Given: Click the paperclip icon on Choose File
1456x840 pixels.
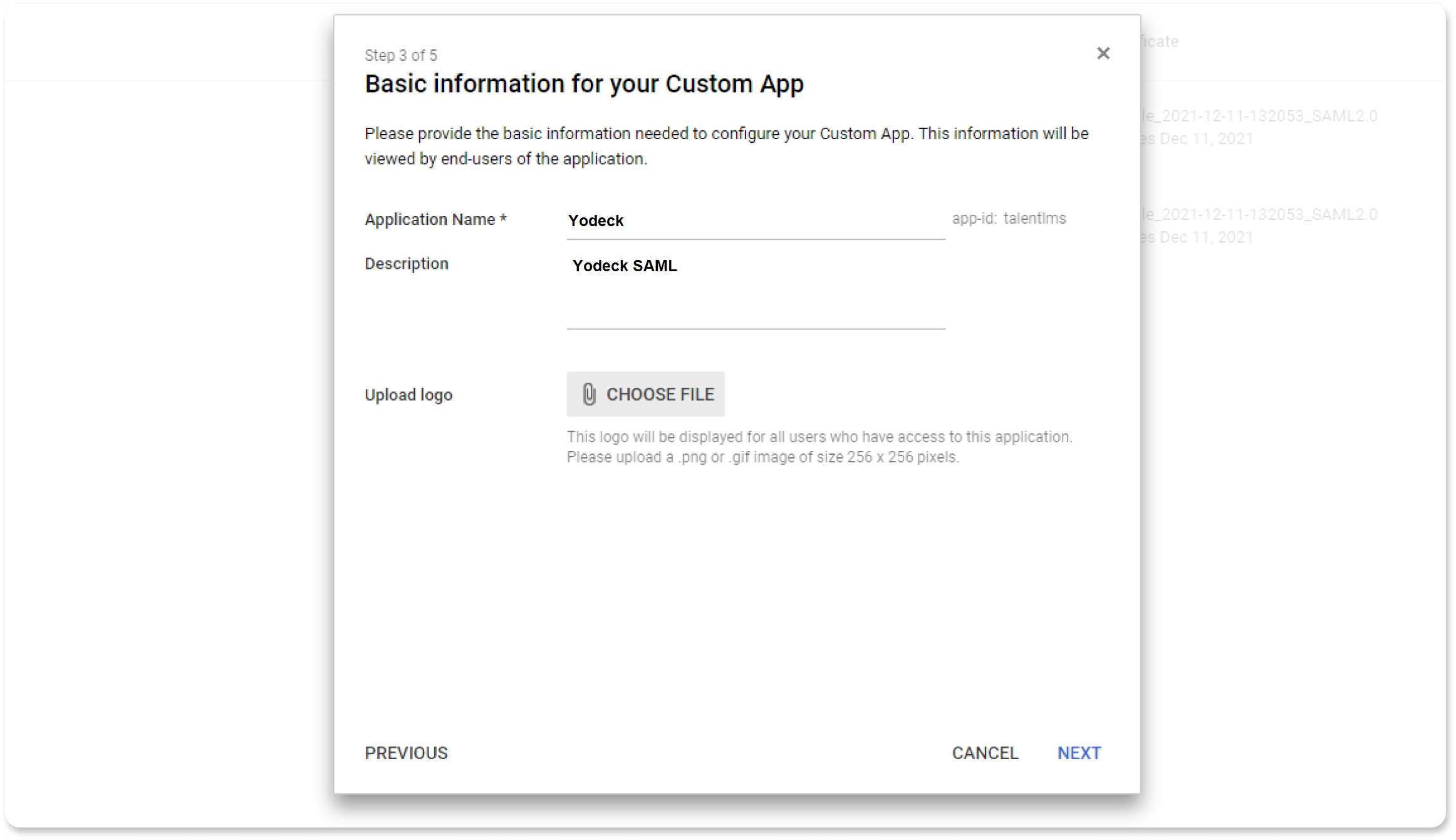Looking at the screenshot, I should [589, 394].
